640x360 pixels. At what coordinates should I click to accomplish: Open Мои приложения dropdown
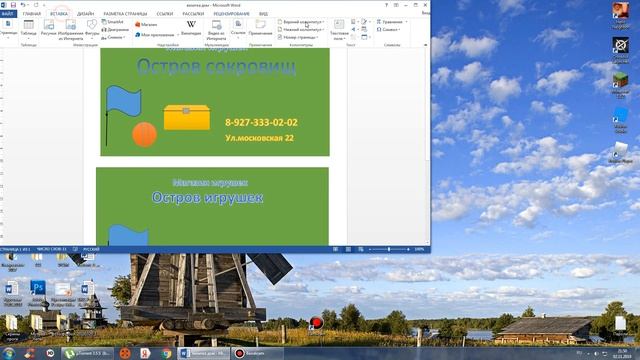pos(156,35)
